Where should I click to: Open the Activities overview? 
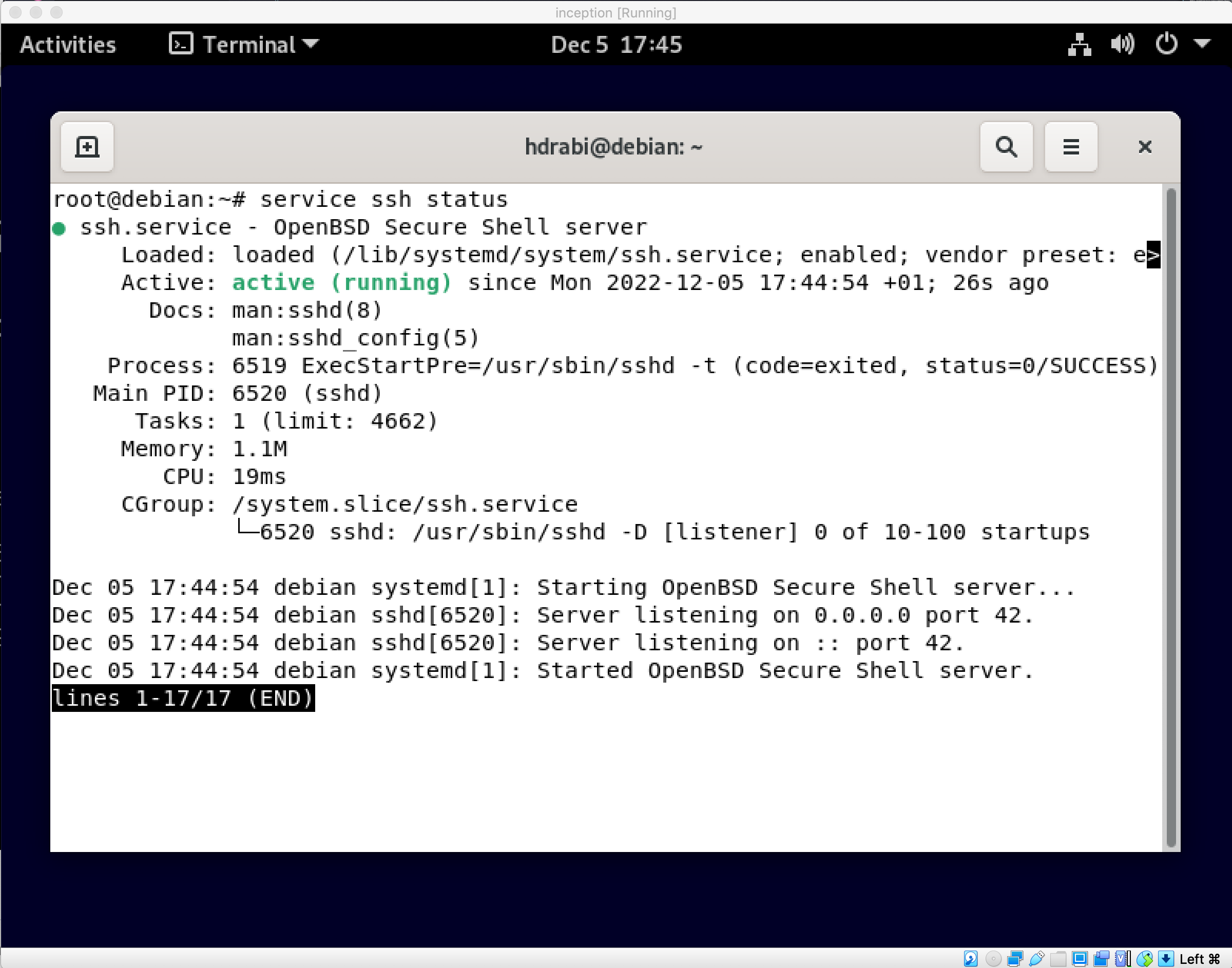click(x=68, y=44)
